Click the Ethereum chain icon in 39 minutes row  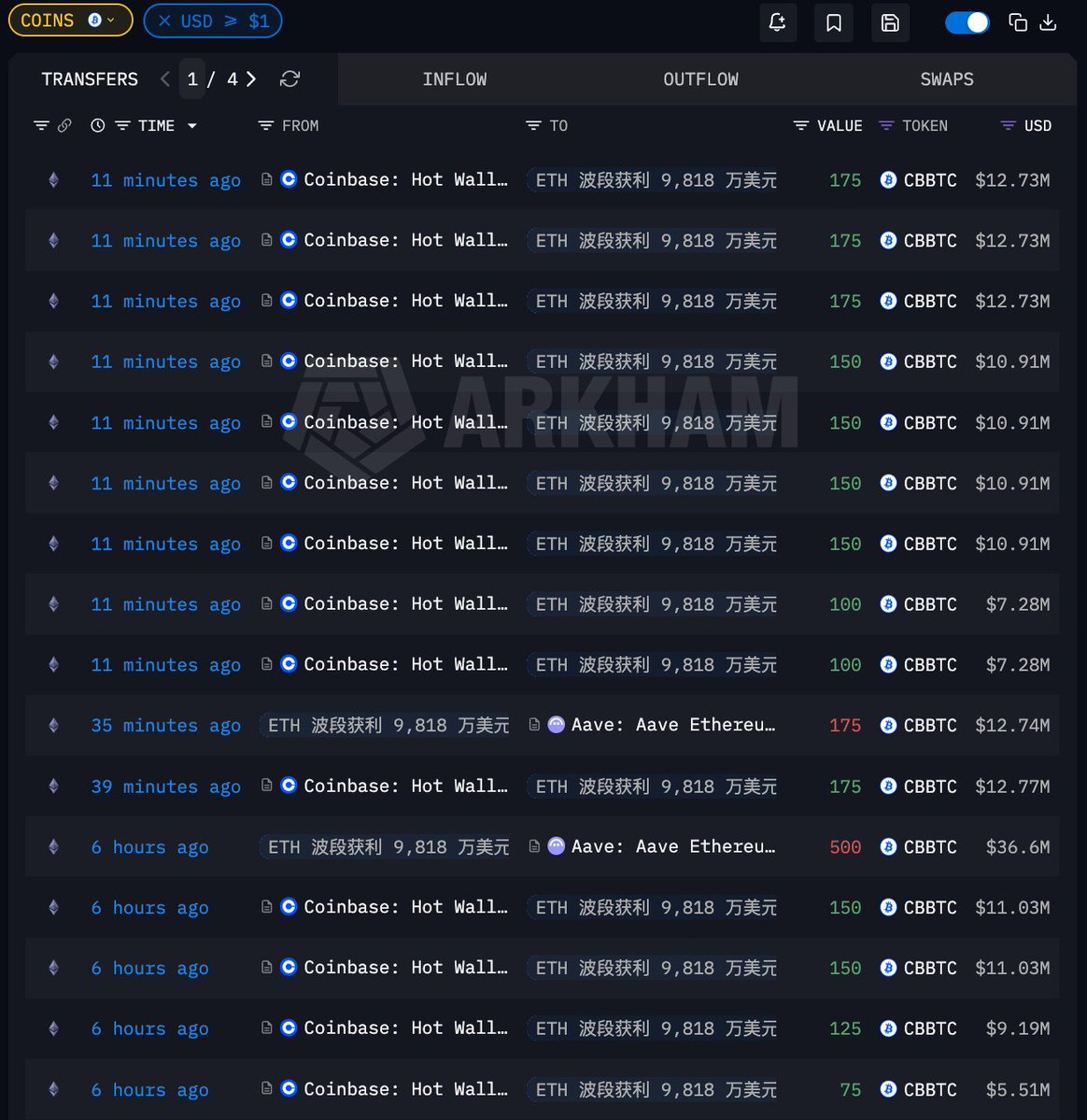[x=53, y=787]
